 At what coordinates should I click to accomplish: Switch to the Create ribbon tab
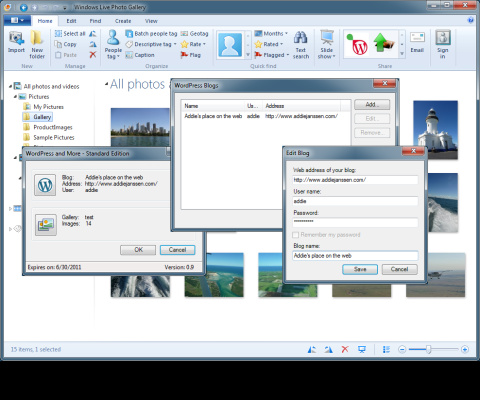pos(123,21)
